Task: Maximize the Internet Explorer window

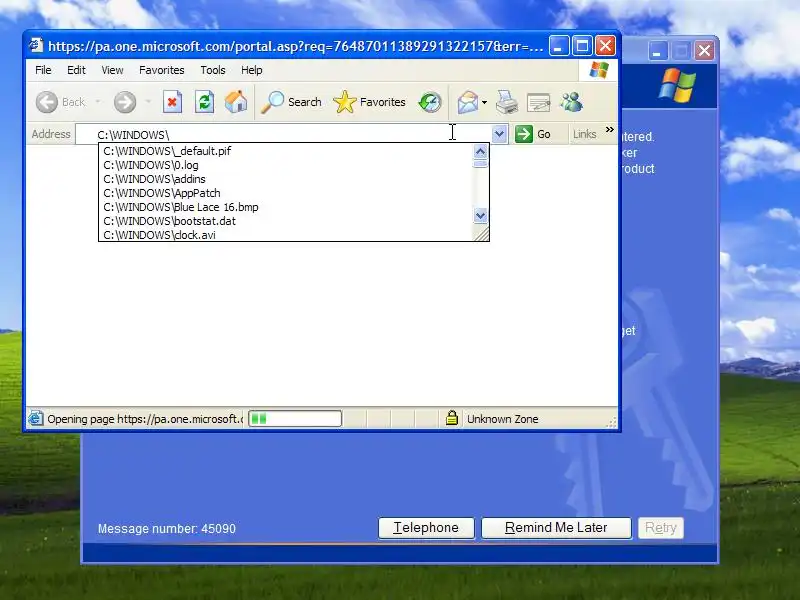Action: 582,46
